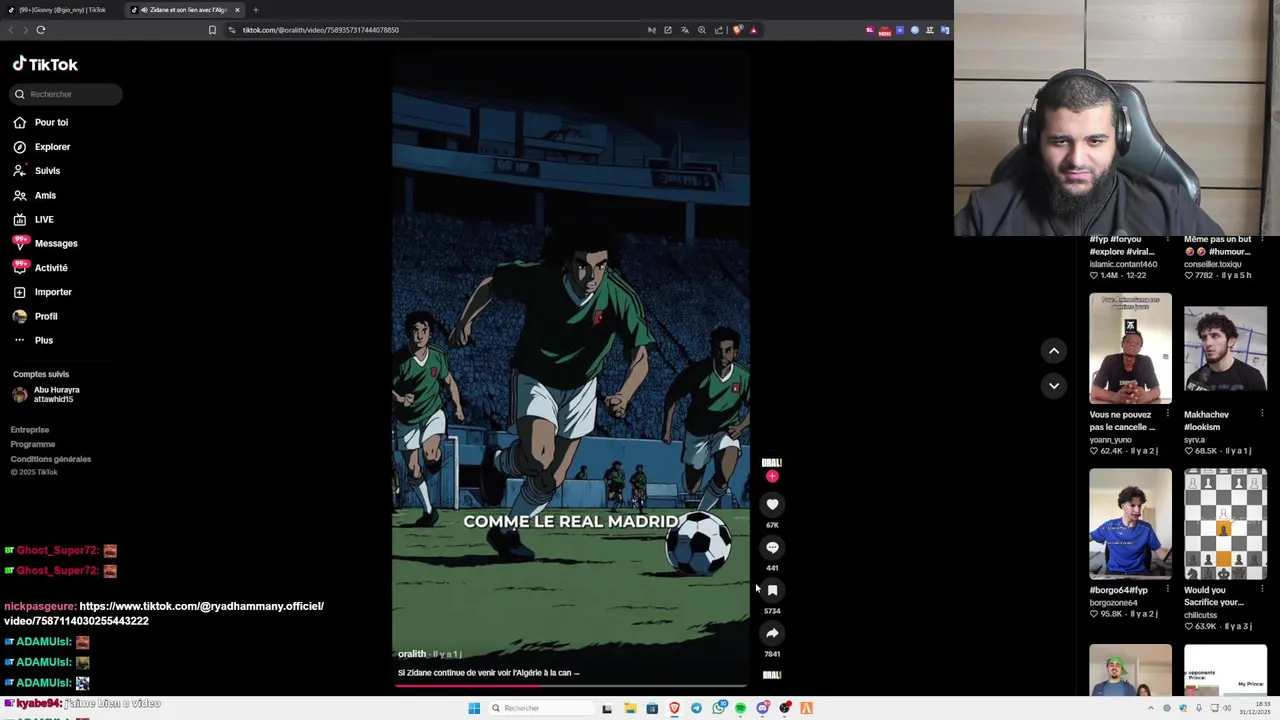Open Telegram from the taskbar
Viewport: 1280px width, 720px height.
[x=696, y=708]
